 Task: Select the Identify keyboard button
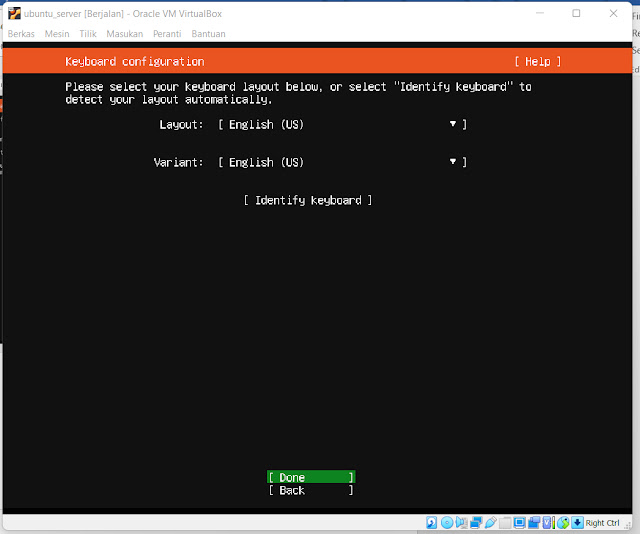pos(308,200)
